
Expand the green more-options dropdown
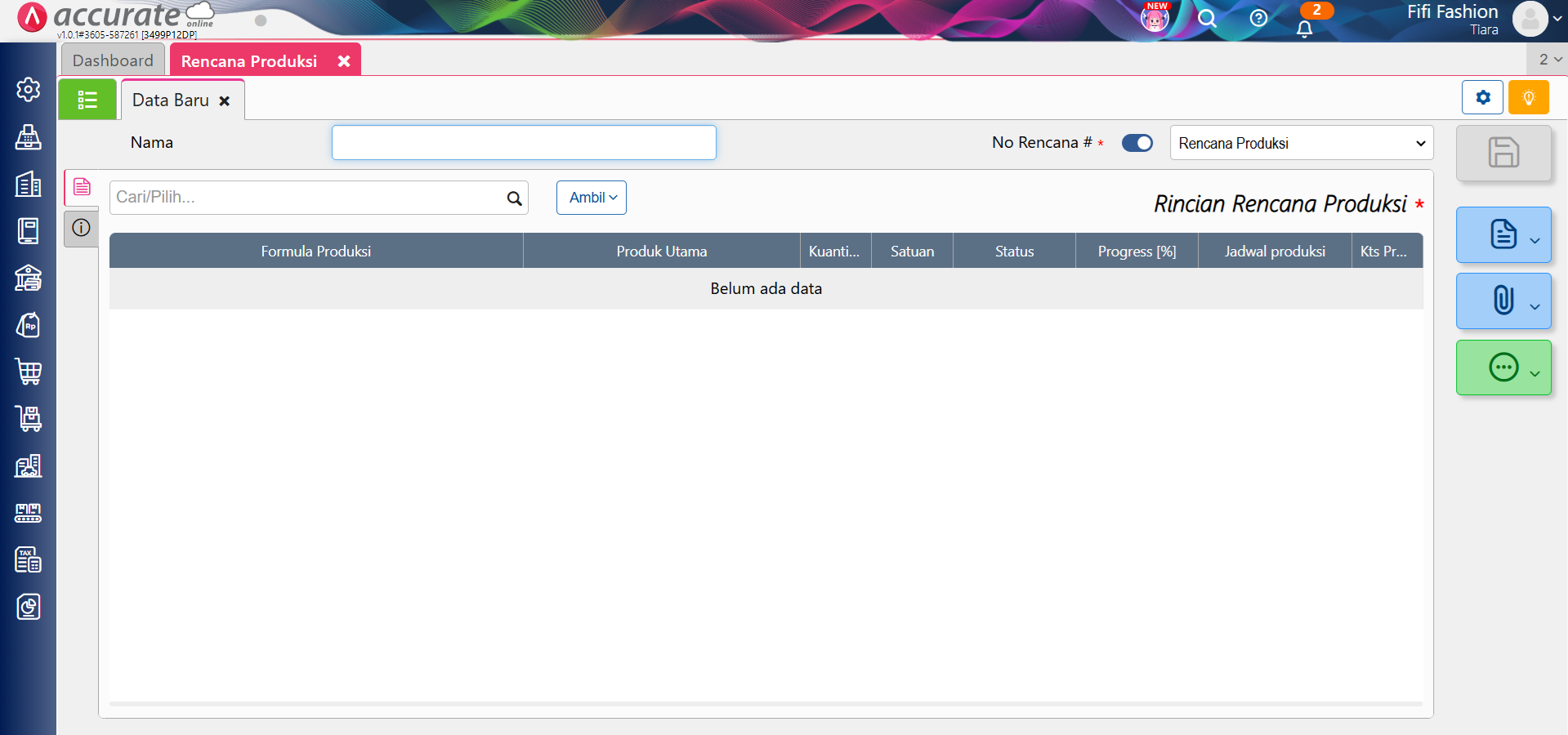click(1503, 367)
